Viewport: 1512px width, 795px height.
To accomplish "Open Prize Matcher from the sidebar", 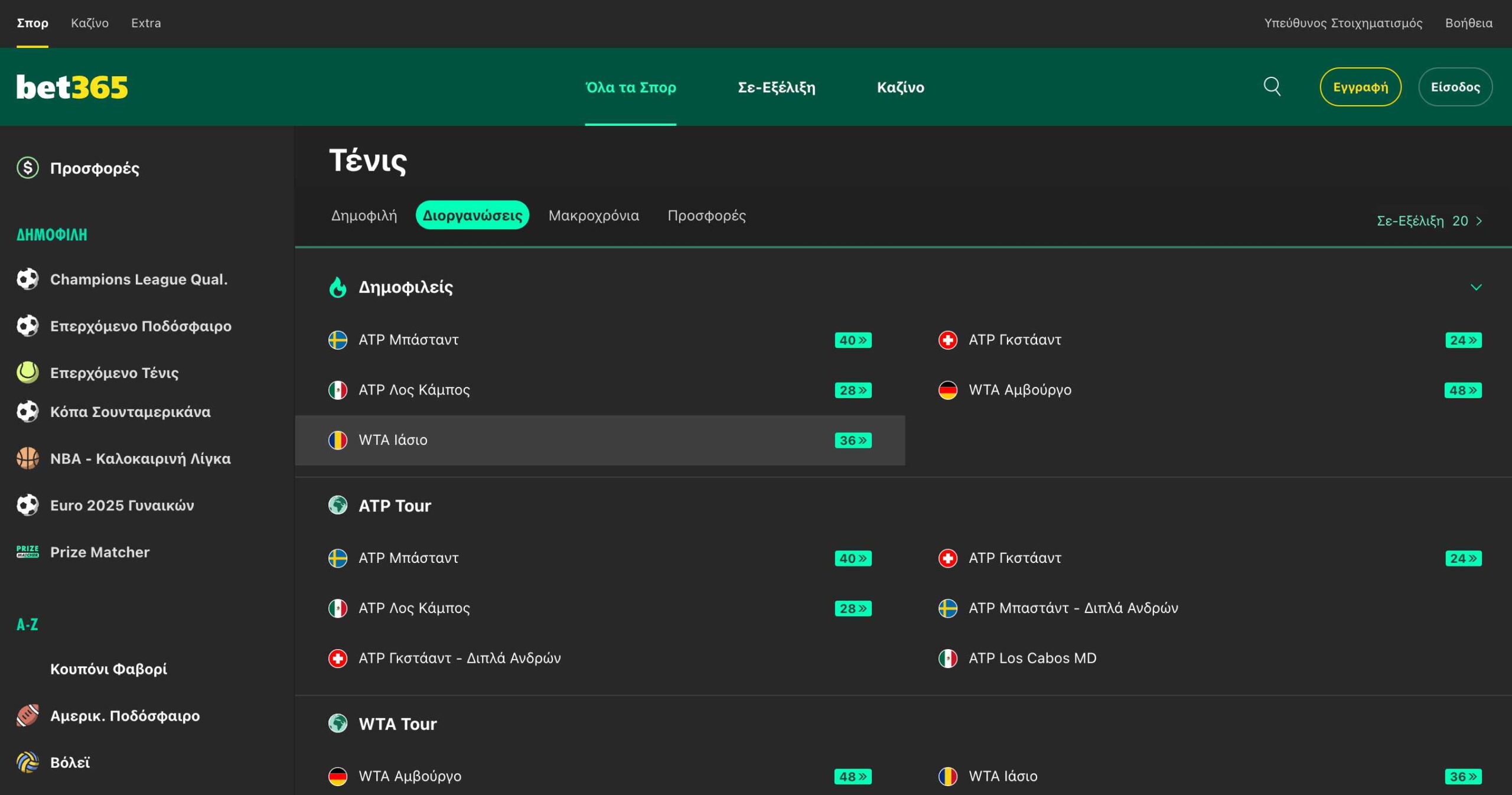I will 100,552.
